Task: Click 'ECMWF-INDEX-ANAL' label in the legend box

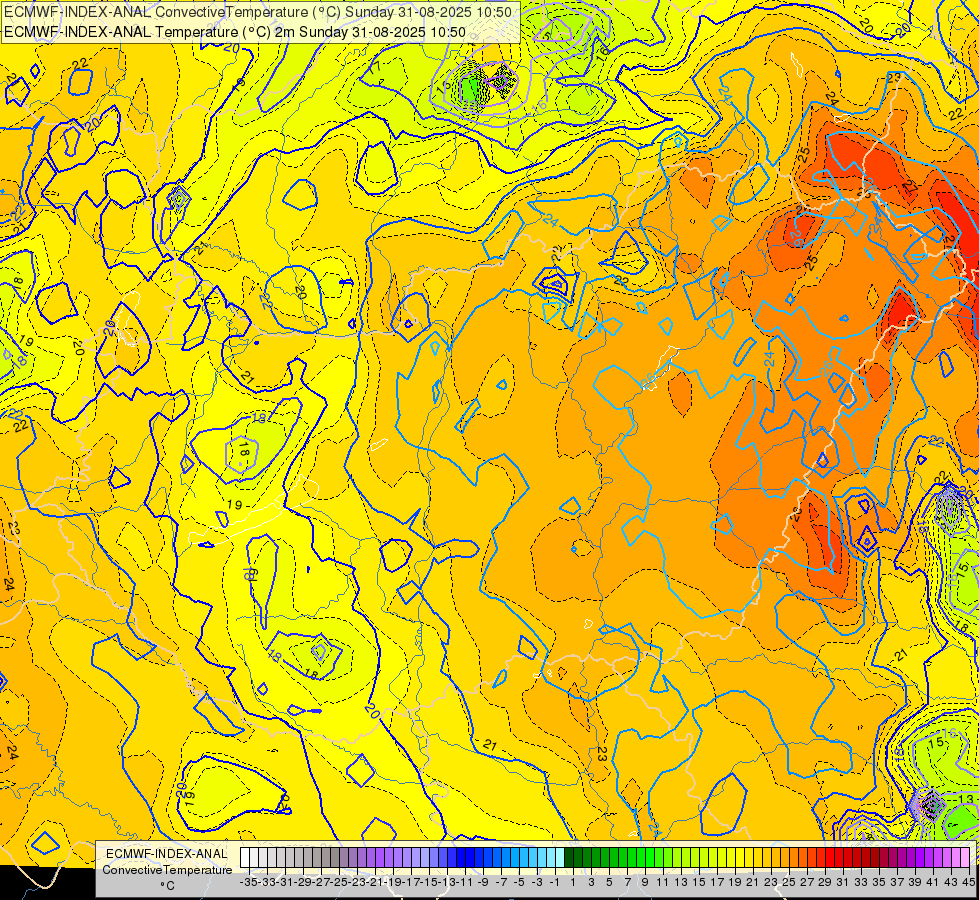Action: tap(167, 854)
